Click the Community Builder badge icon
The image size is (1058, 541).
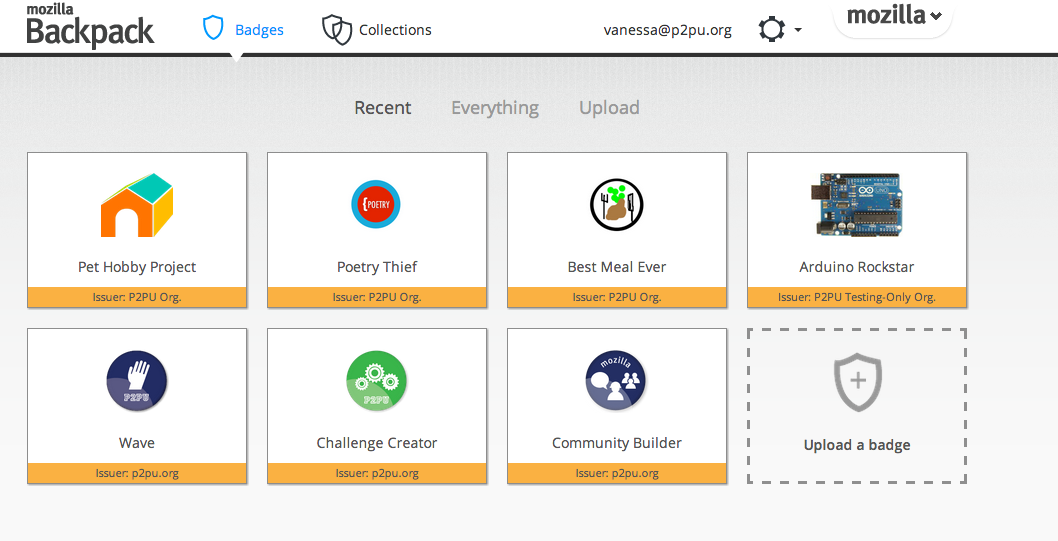point(616,380)
